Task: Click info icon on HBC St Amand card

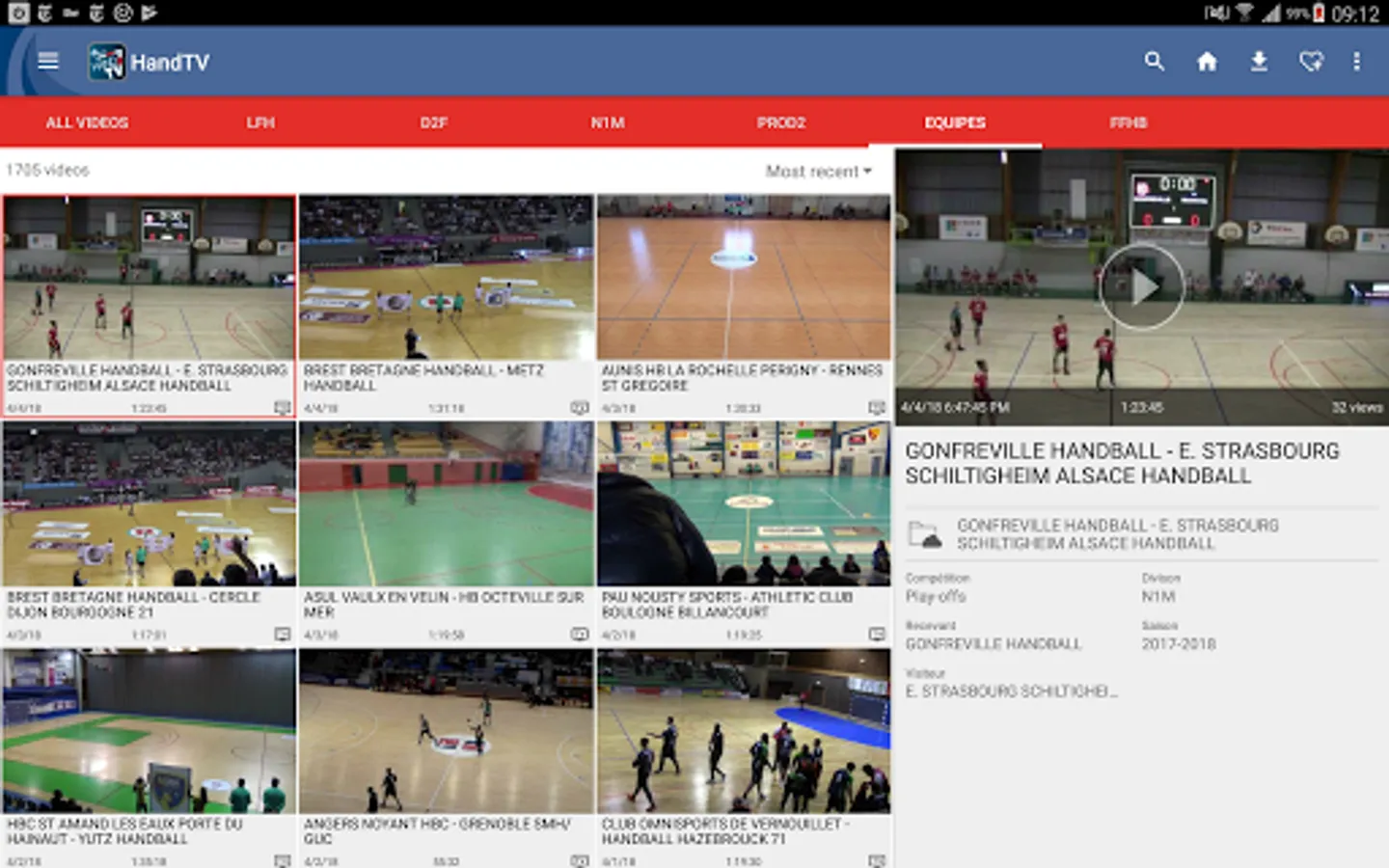Action: (x=282, y=860)
